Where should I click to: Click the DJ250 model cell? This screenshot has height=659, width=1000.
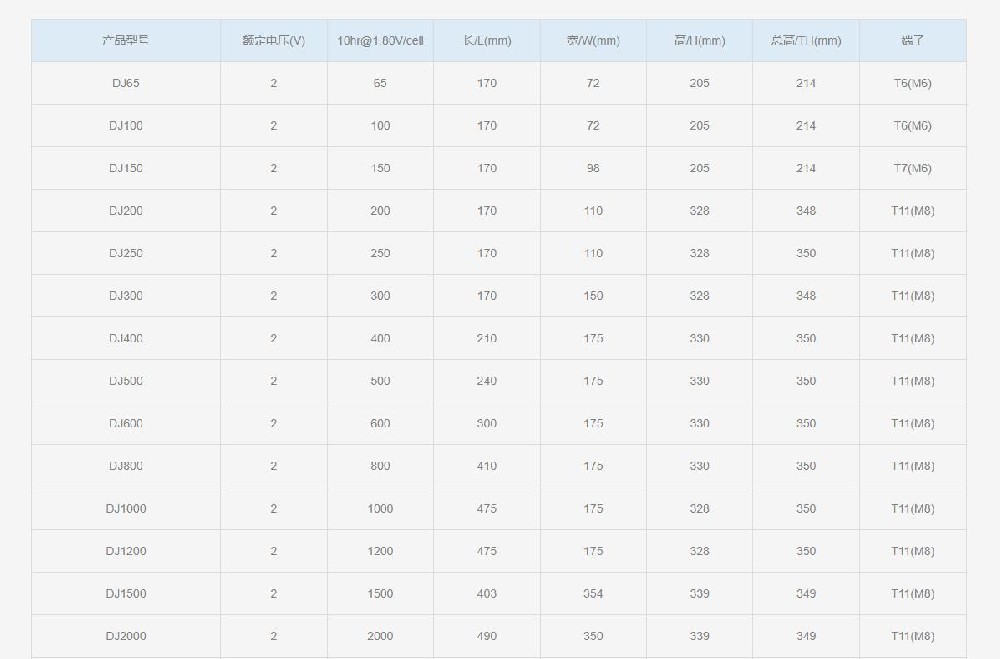[x=126, y=253]
